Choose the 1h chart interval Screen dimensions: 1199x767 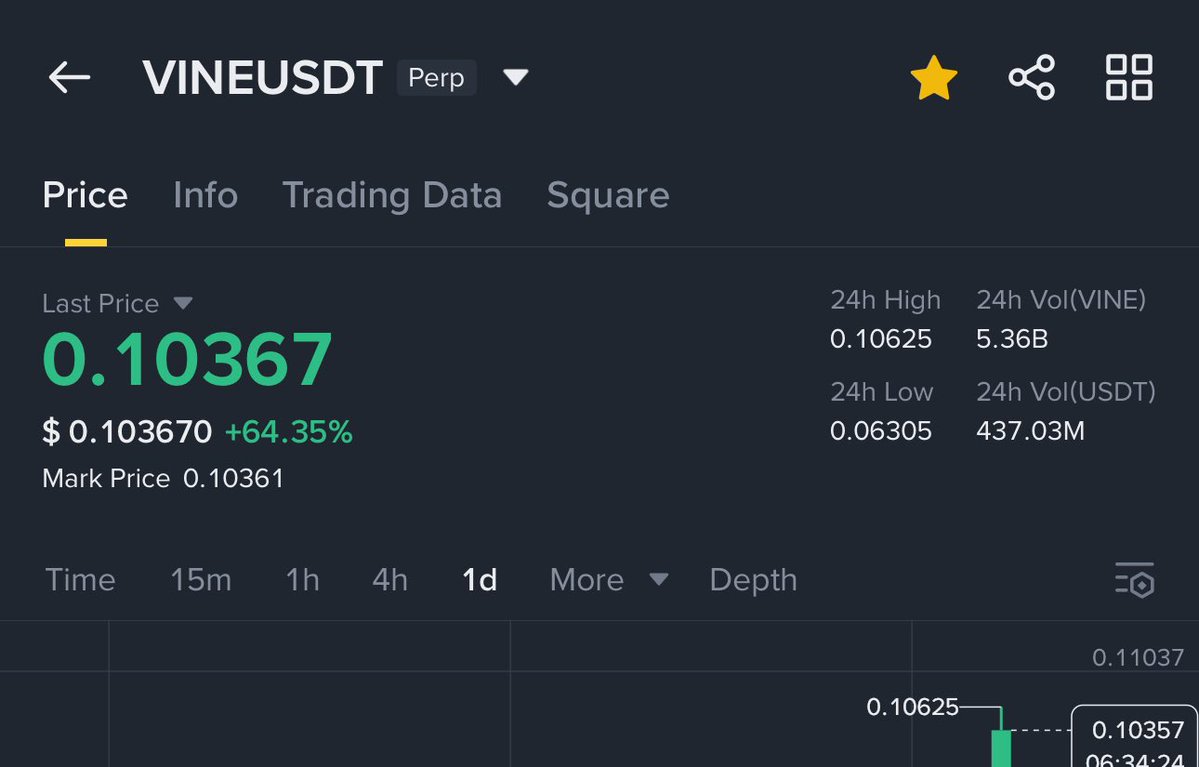point(302,580)
